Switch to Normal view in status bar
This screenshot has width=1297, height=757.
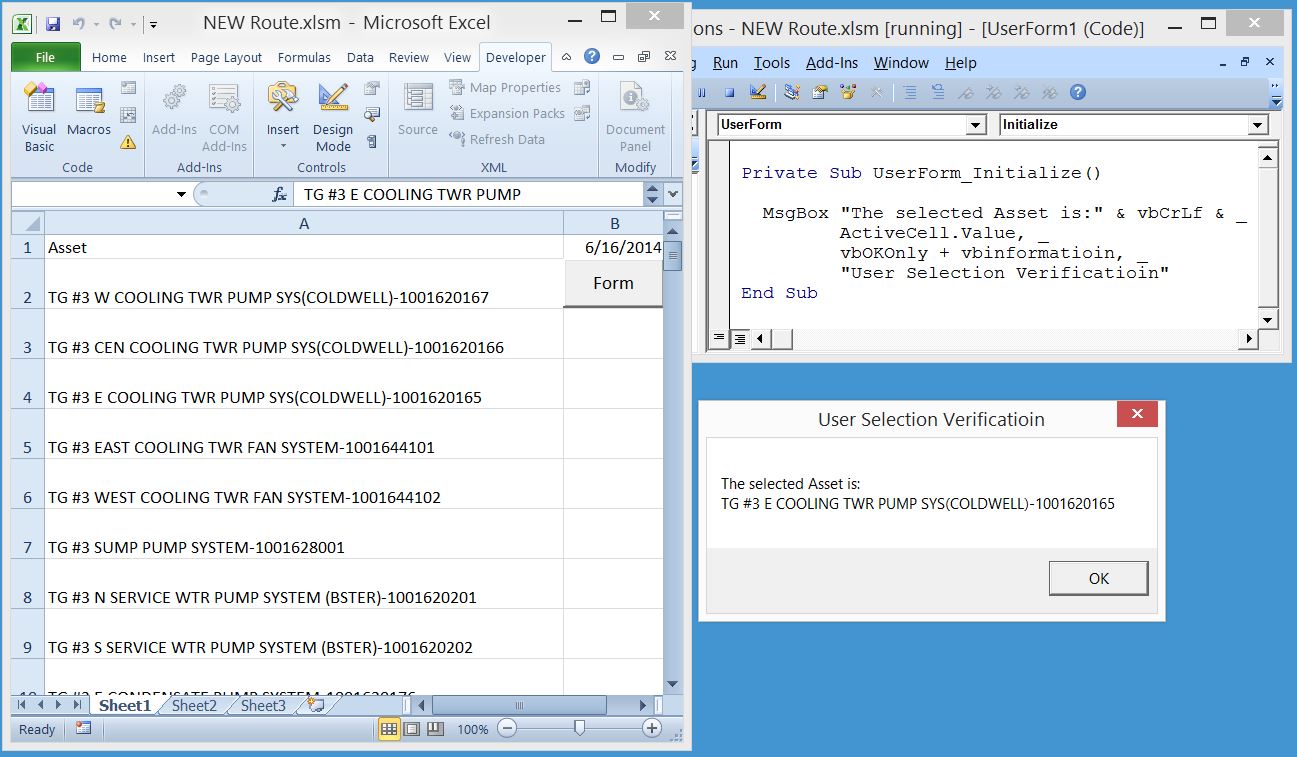(389, 729)
